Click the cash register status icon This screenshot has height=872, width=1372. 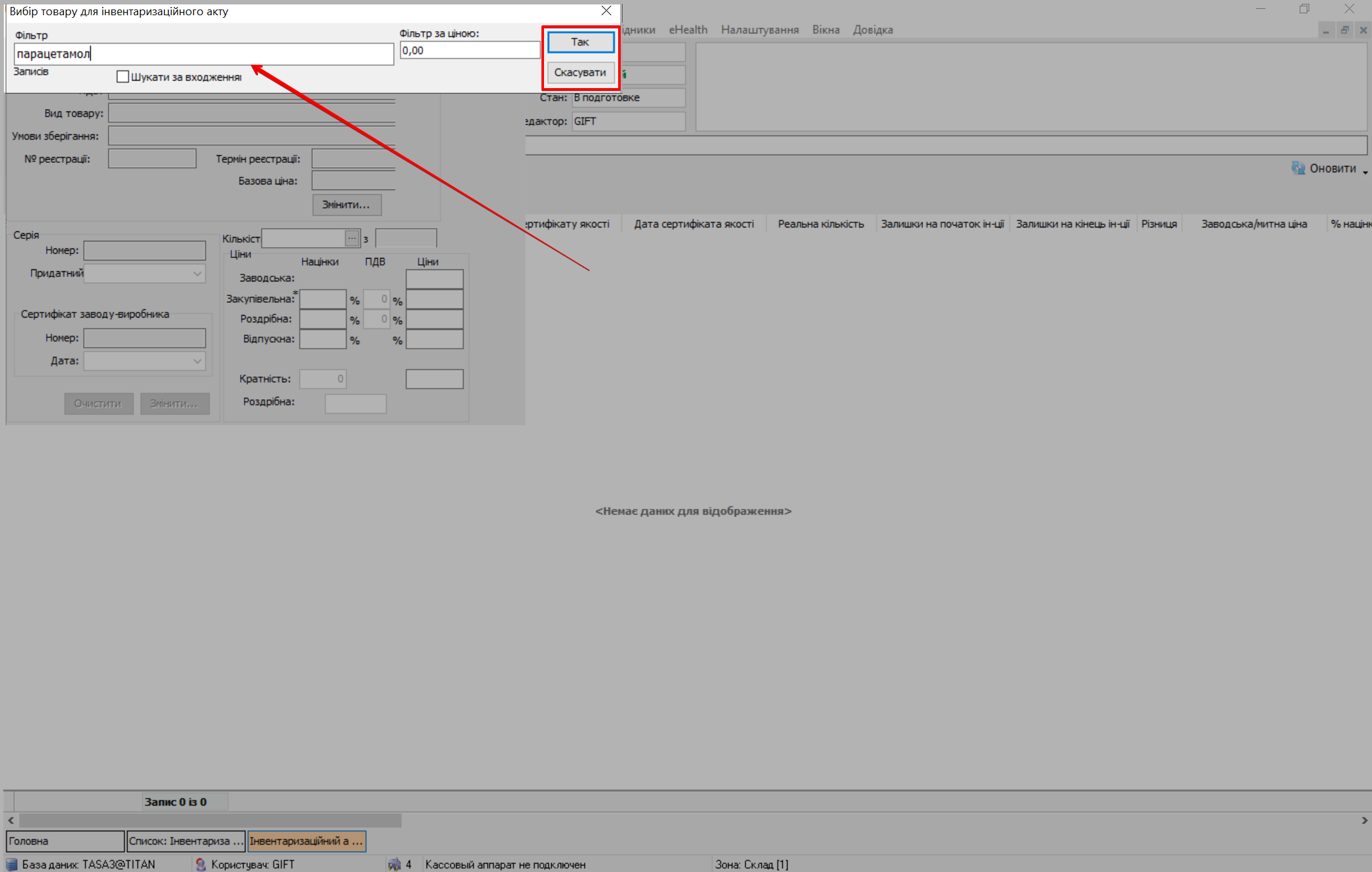click(394, 864)
